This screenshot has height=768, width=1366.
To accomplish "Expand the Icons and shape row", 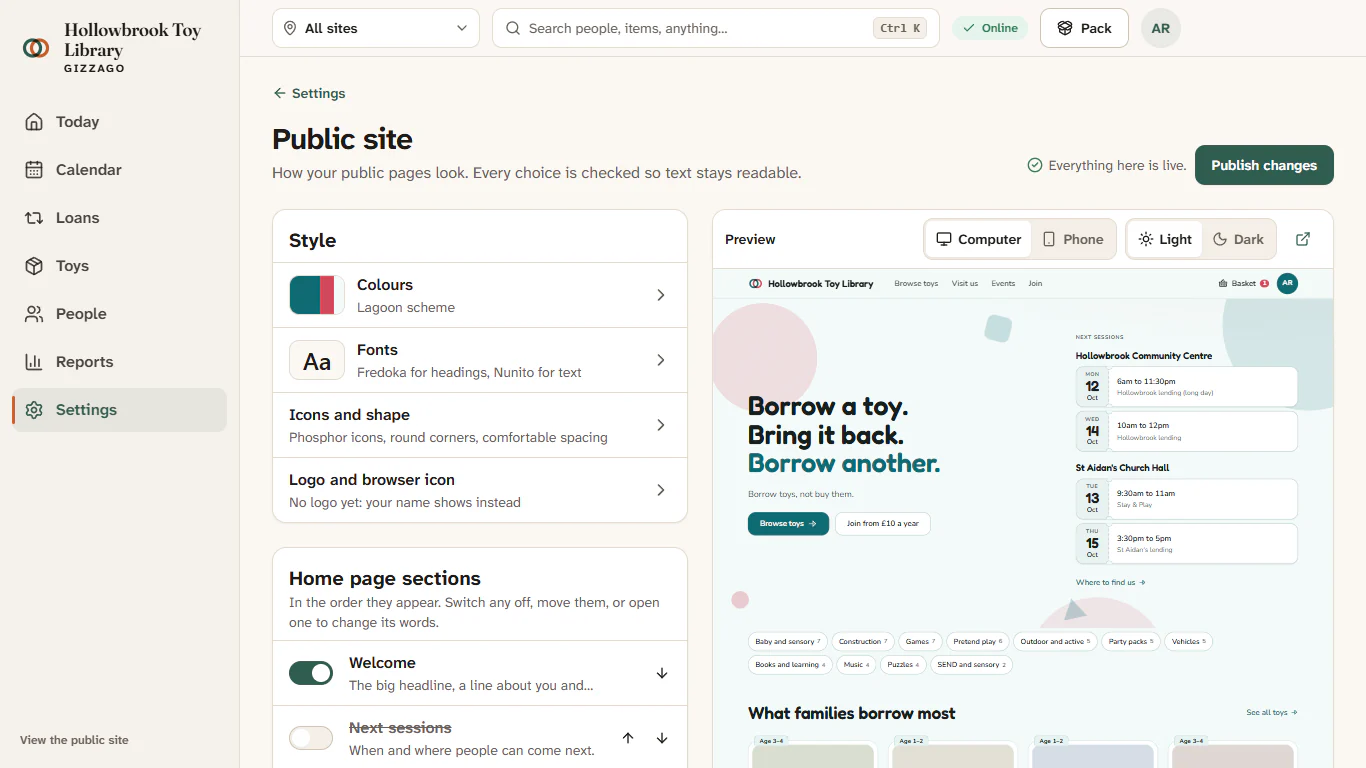I will pos(480,425).
